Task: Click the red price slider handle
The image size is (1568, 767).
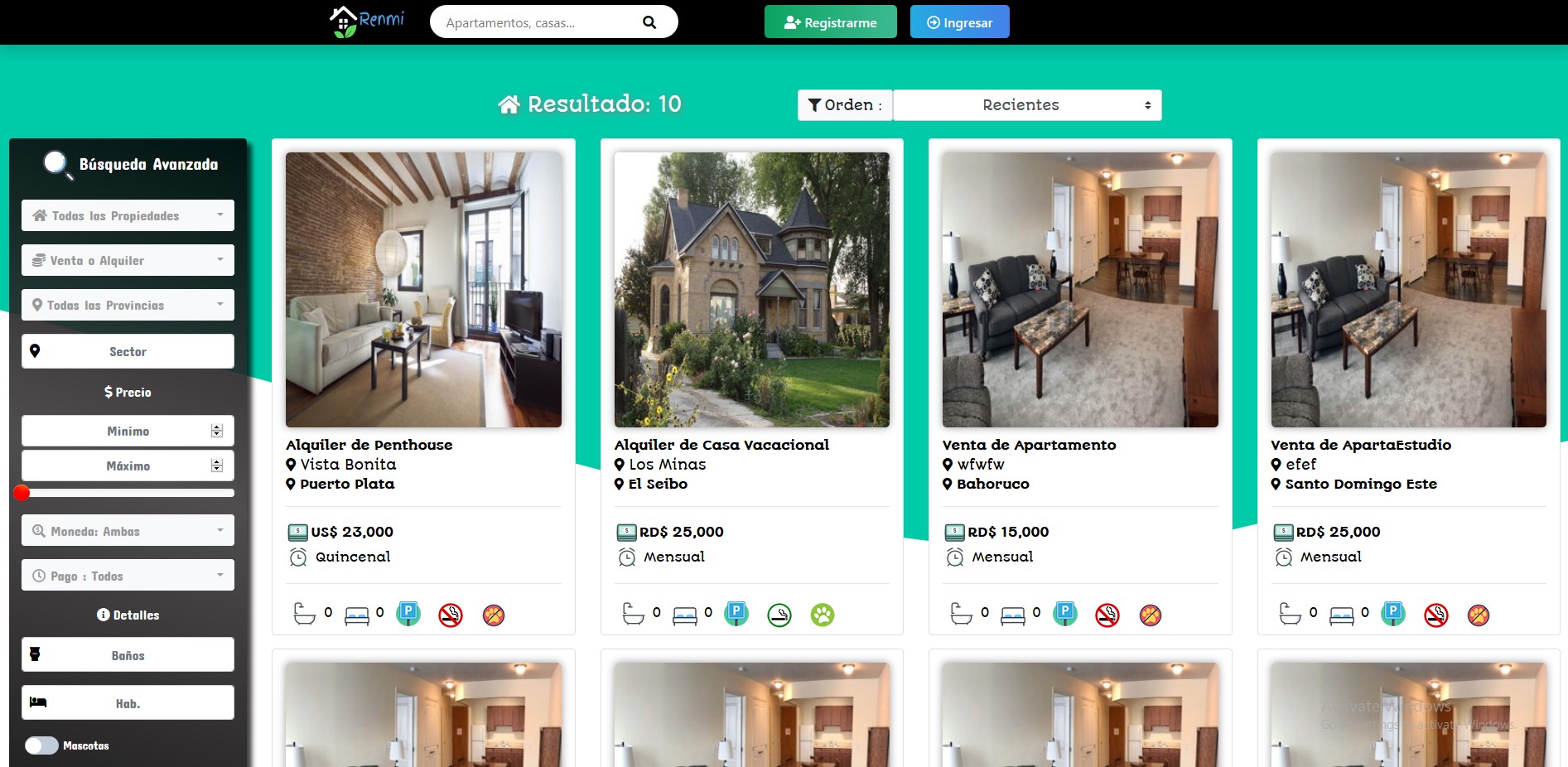Action: [22, 493]
